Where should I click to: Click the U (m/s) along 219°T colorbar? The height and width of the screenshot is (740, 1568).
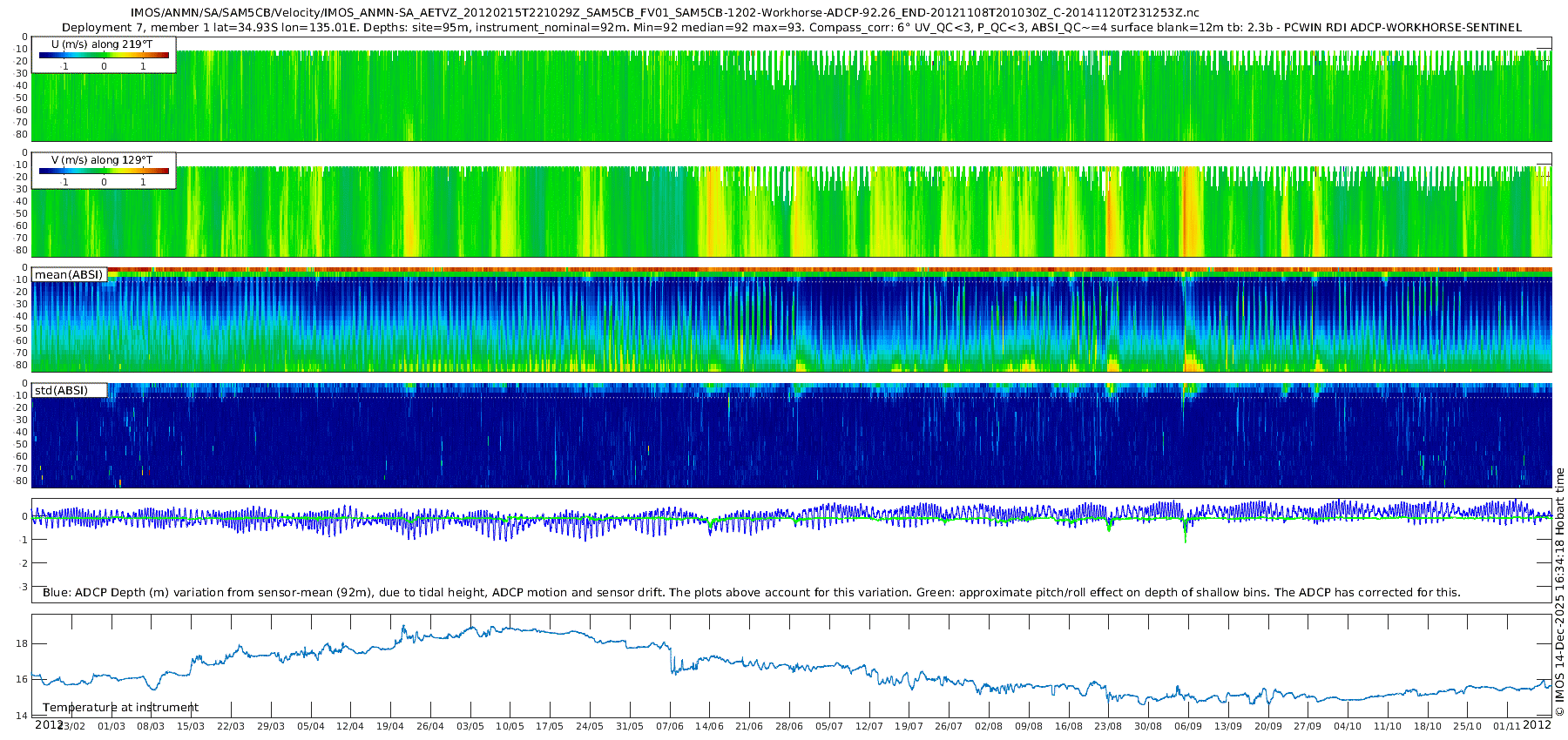click(104, 56)
